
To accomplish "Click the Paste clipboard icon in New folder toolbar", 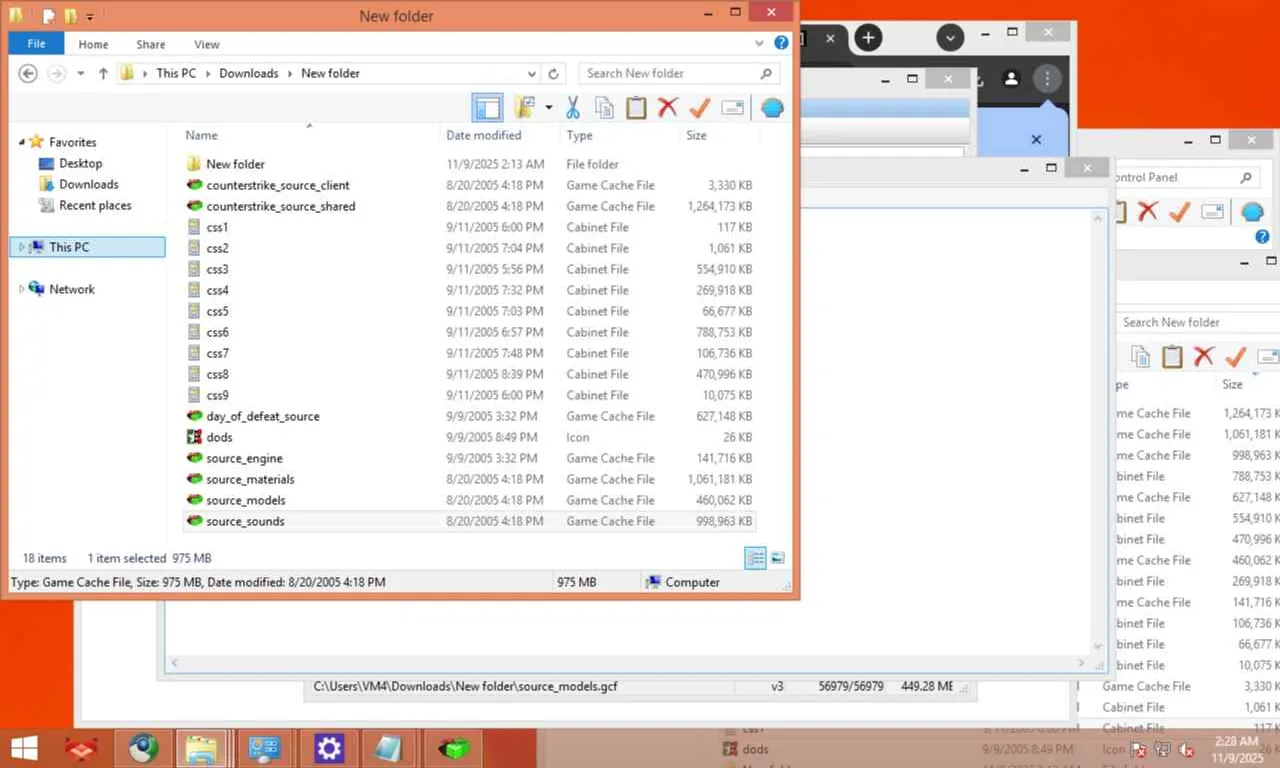I will (636, 108).
